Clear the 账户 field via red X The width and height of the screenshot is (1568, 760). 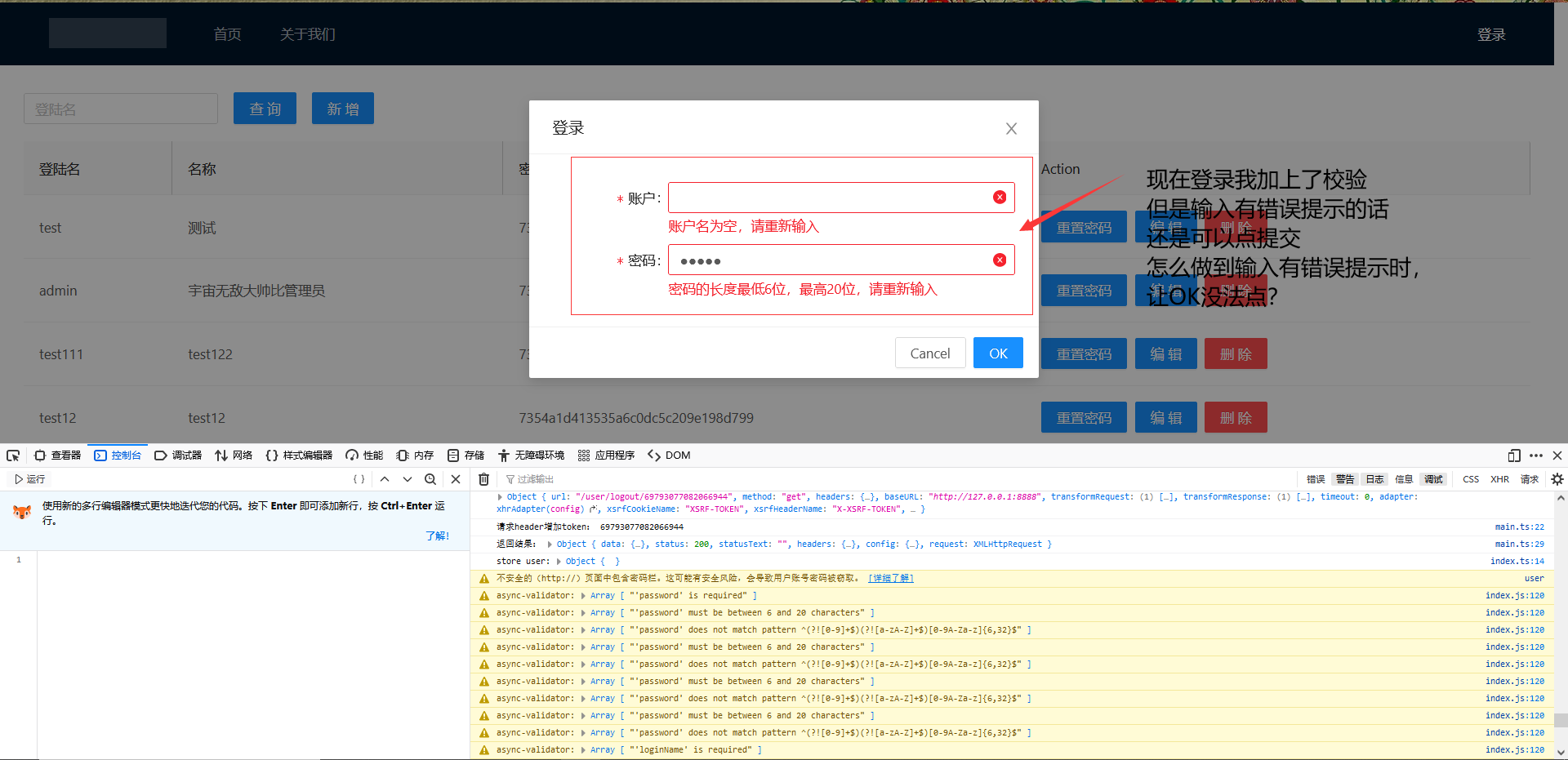[x=1000, y=198]
